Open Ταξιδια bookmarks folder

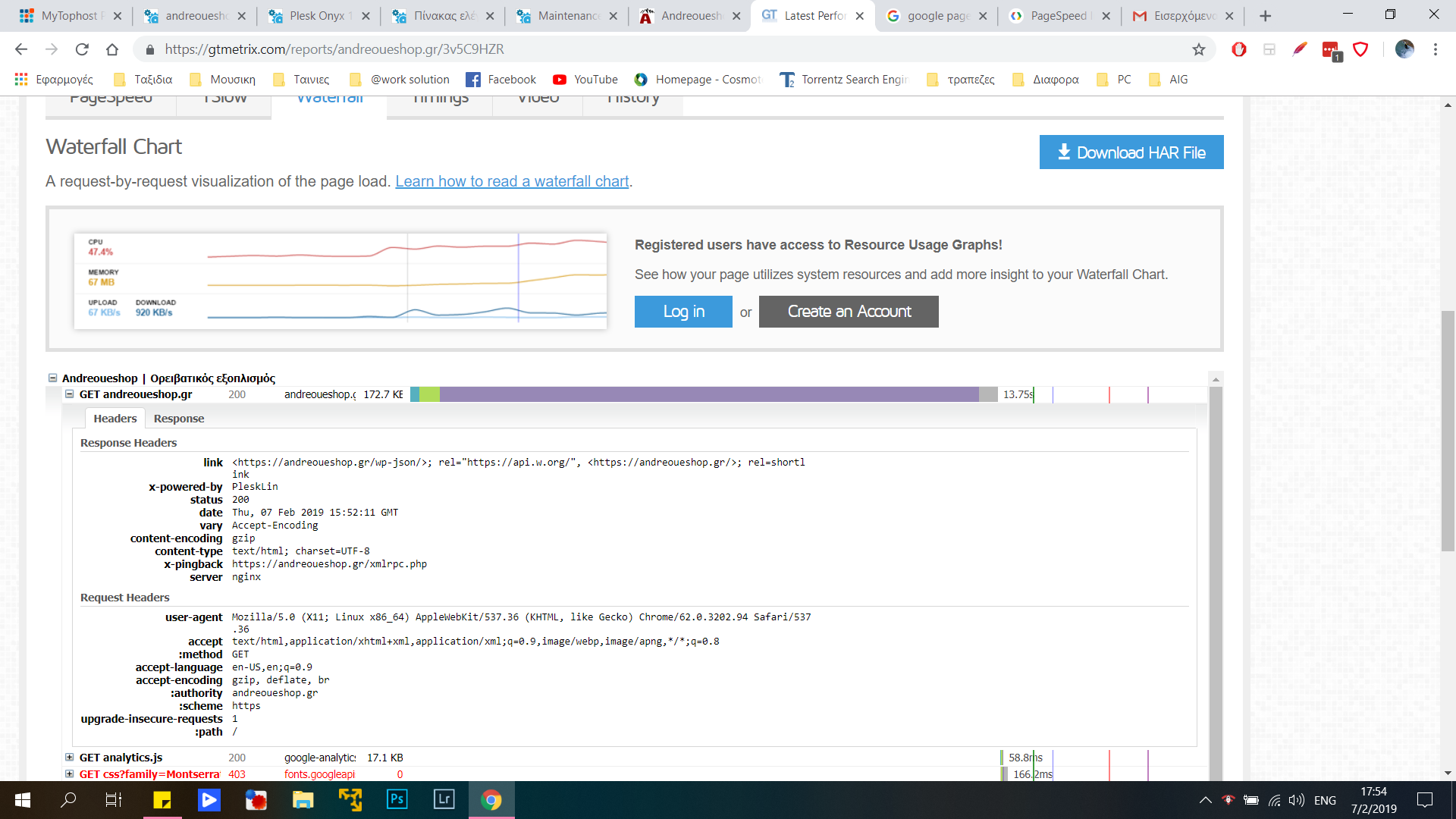coord(143,80)
